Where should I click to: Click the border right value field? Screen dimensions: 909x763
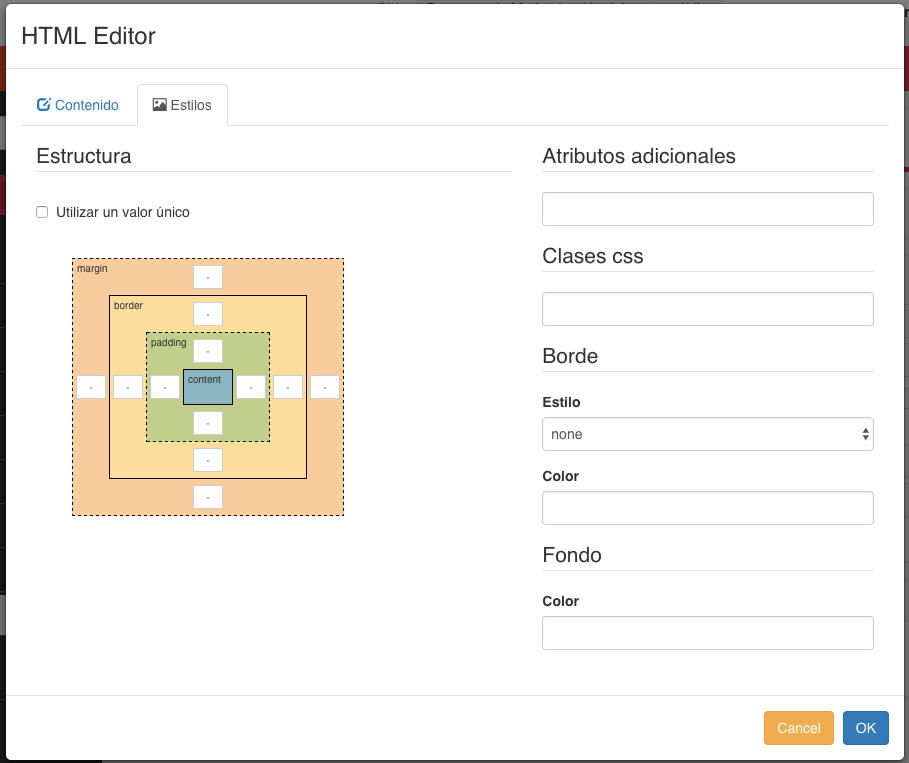tap(288, 387)
